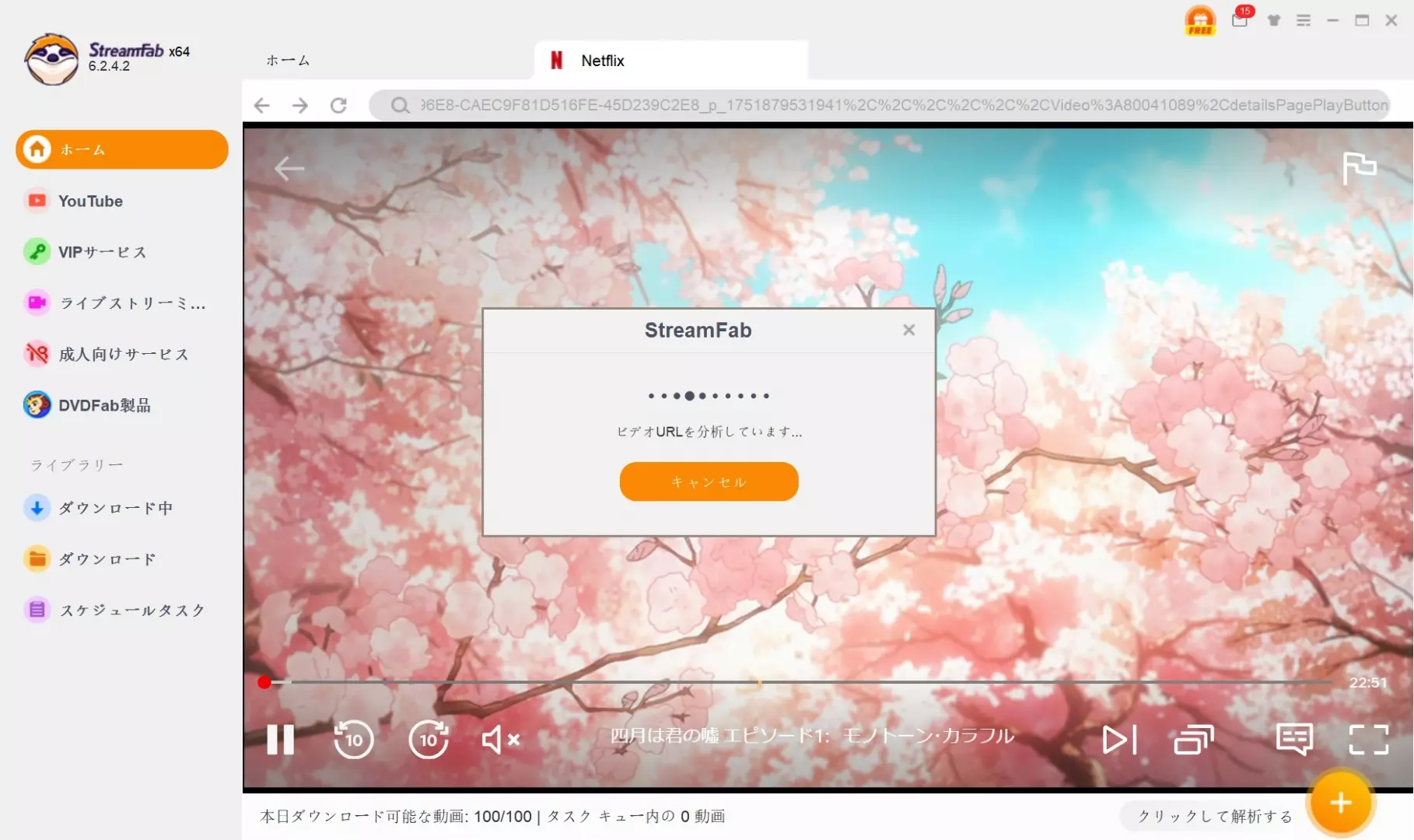Image resolution: width=1414 pixels, height=840 pixels.
Task: Click the episode title 四月は君の嘘 text
Action: 812,736
